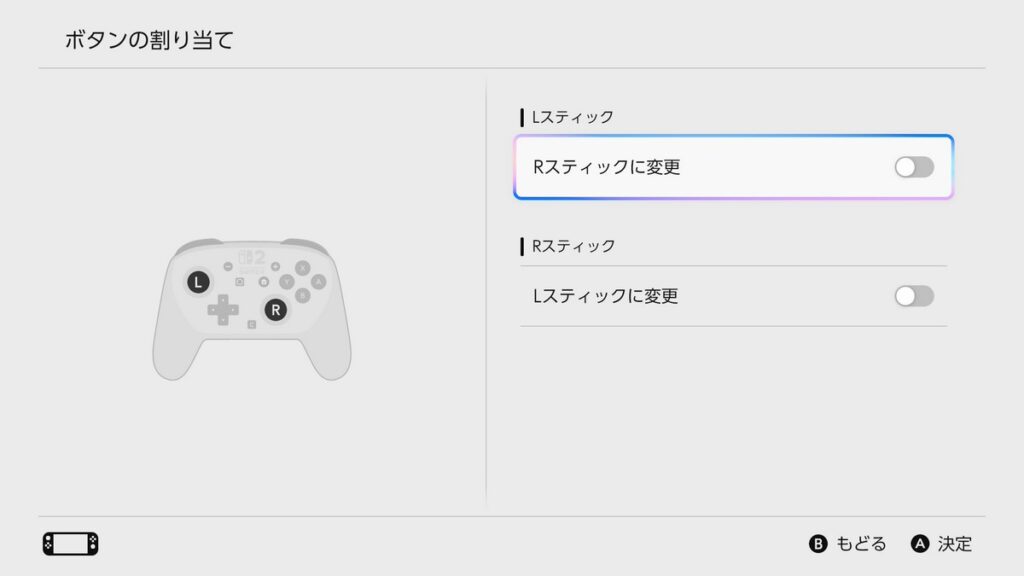Image resolution: width=1024 pixels, height=576 pixels.
Task: Click the console icon in the bottom-left corner
Action: [71, 543]
